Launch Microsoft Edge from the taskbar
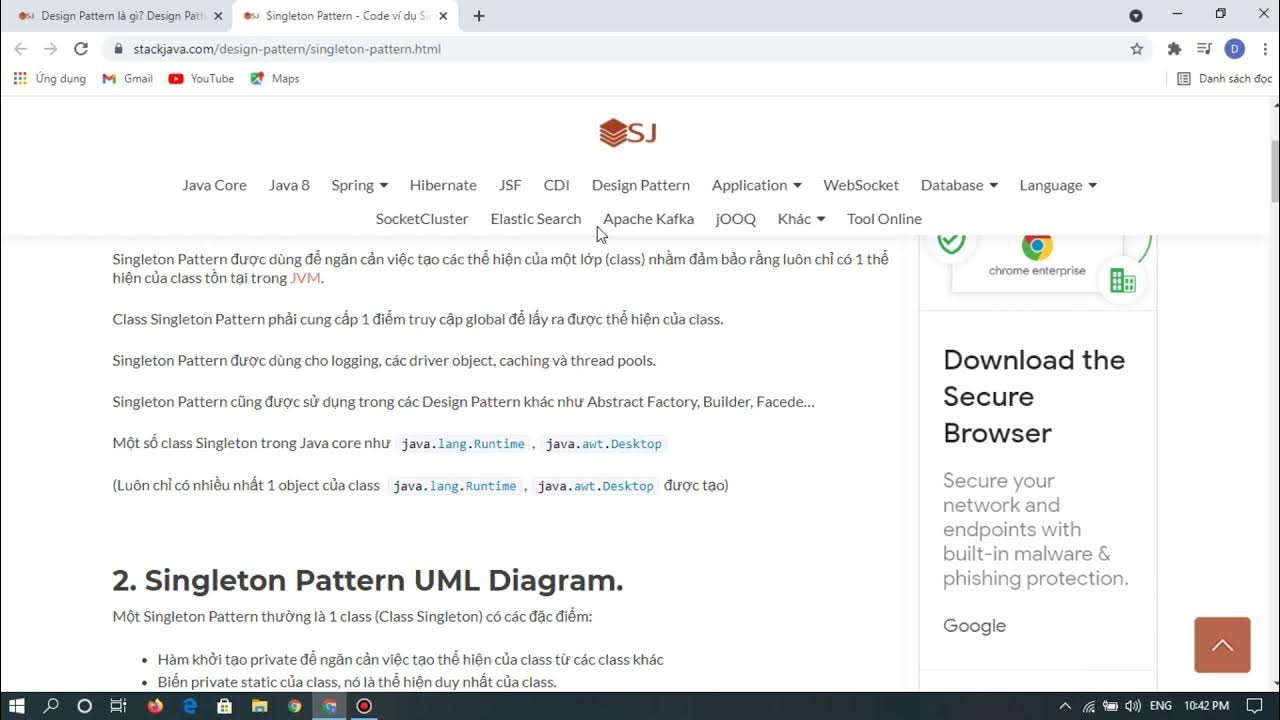The image size is (1280, 720). [x=190, y=706]
